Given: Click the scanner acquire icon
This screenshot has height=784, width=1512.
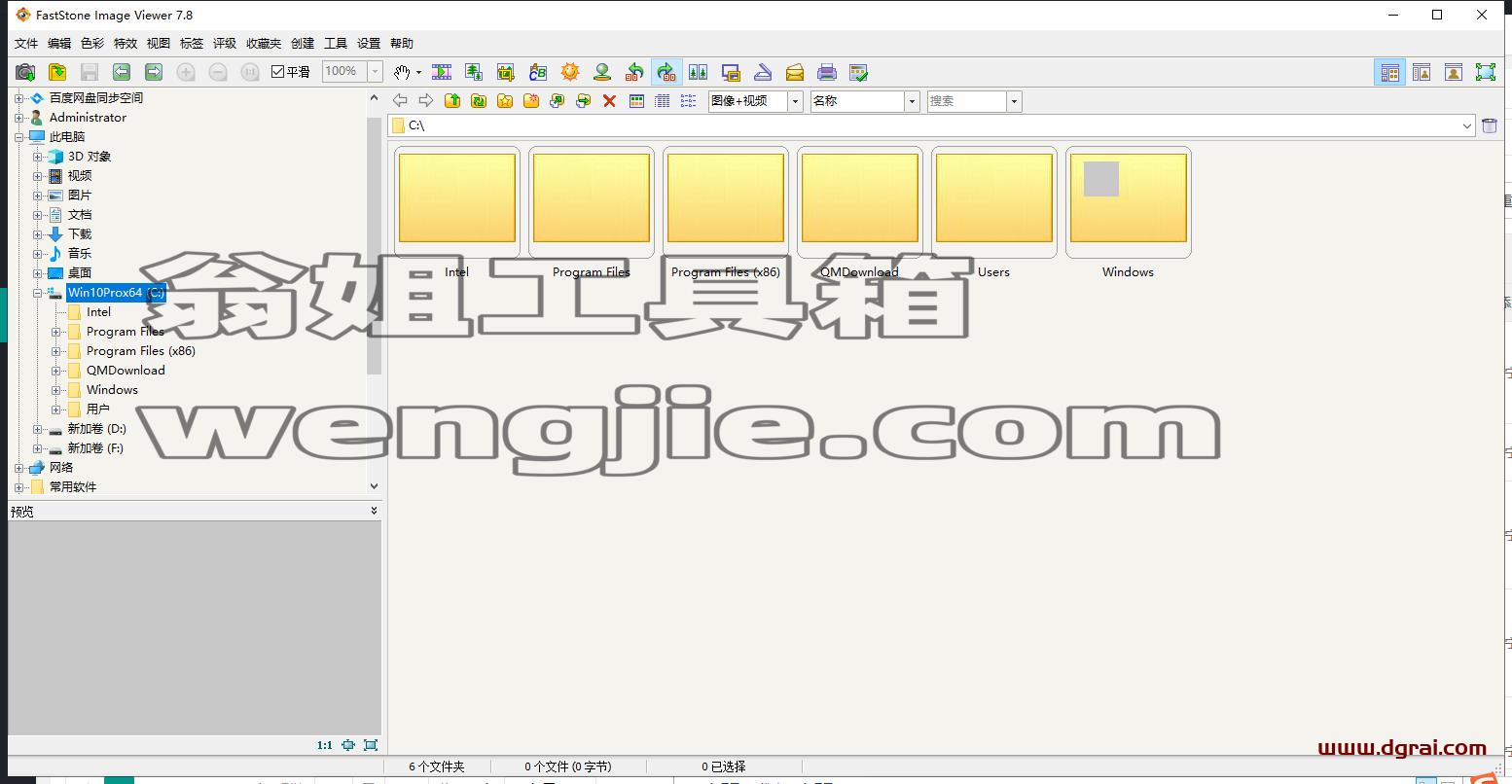Looking at the screenshot, I should (x=763, y=72).
